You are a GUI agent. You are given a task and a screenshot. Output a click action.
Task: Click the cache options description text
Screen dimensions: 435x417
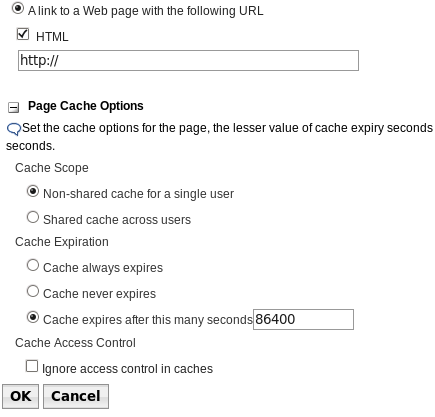pos(220,137)
